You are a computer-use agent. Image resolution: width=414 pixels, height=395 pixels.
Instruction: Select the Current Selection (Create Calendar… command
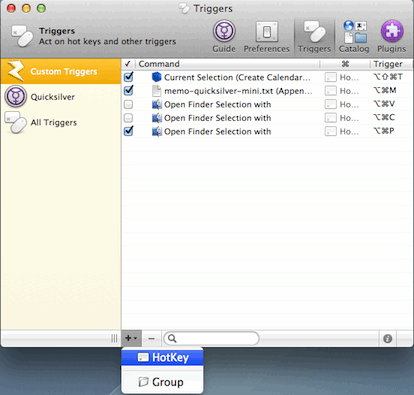237,77
